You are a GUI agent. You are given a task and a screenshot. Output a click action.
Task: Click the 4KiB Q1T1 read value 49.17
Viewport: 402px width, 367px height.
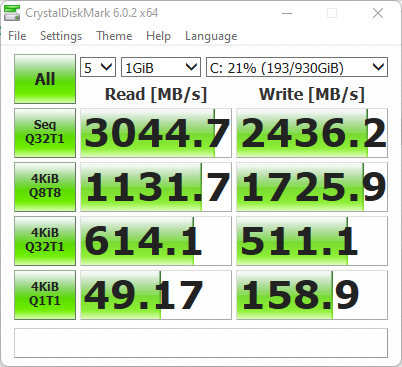click(156, 295)
